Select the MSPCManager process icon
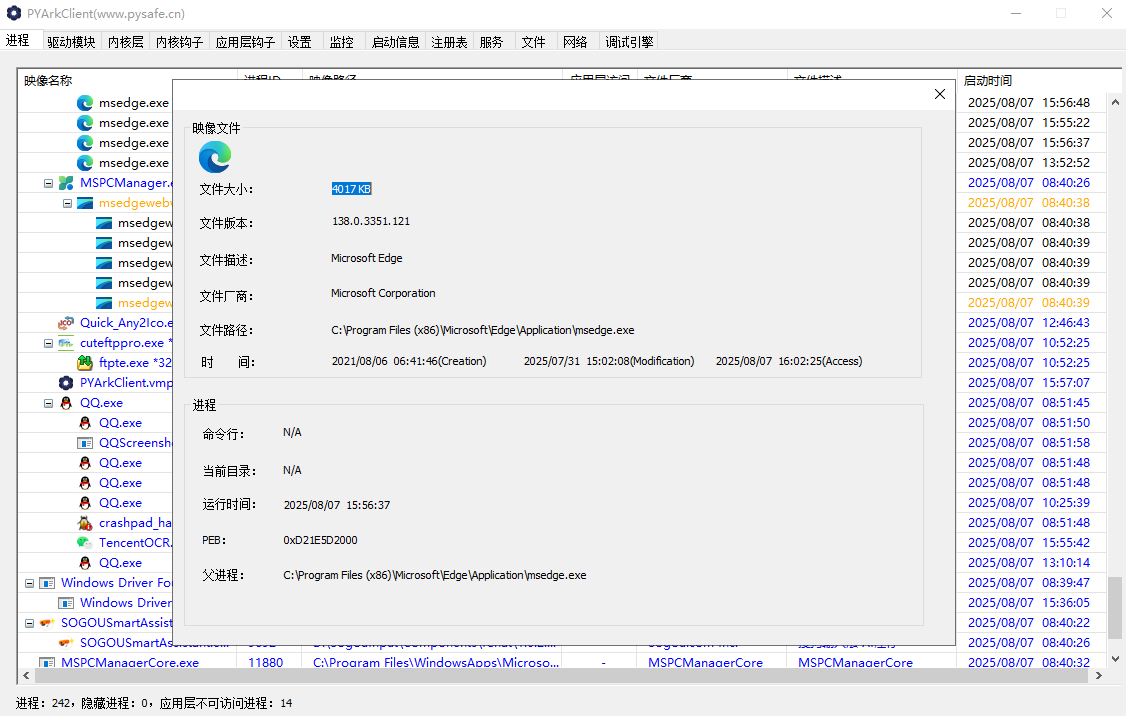This screenshot has height=716, width=1126. coord(66,183)
